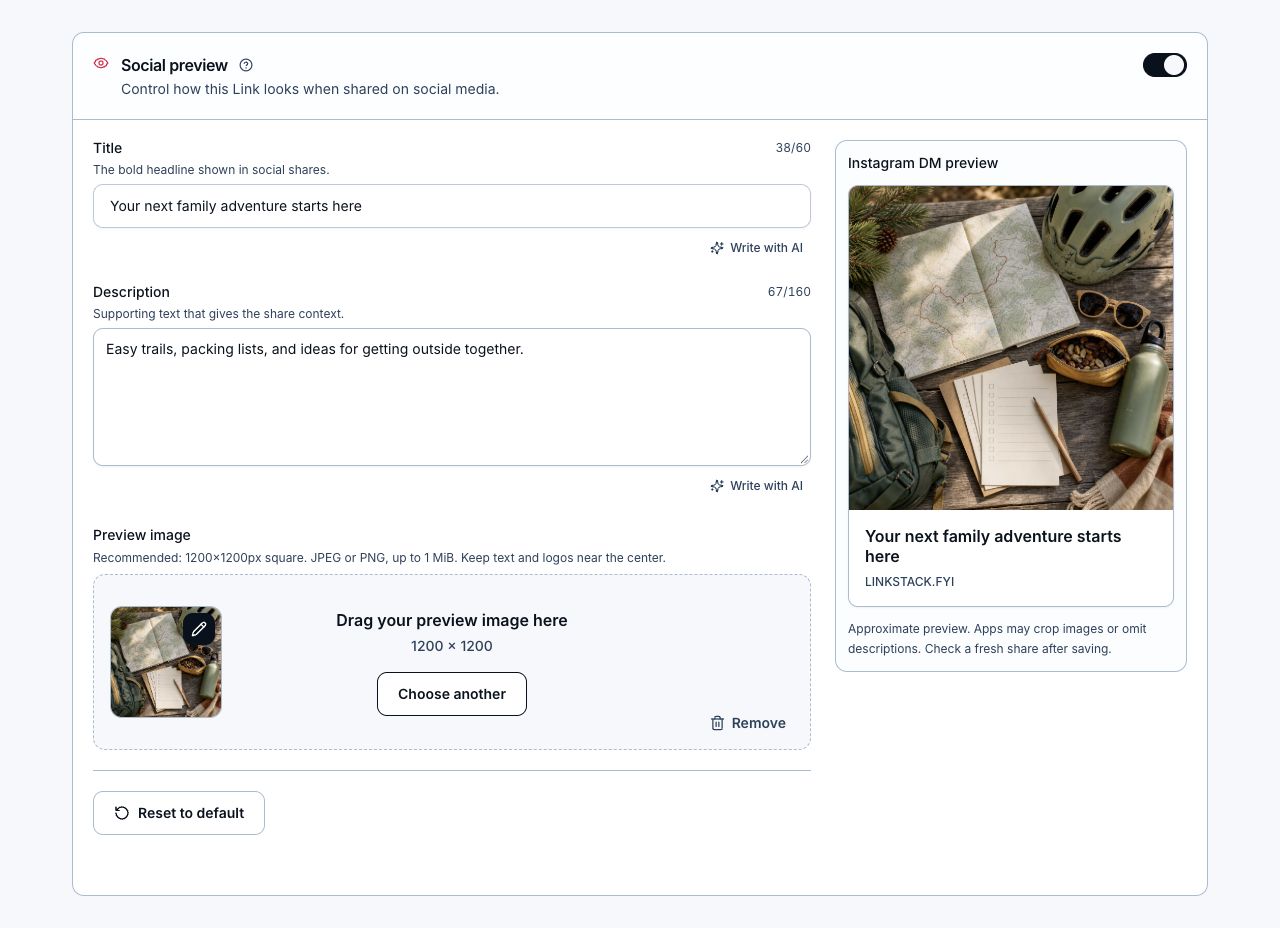Click the Title field label
Screen dimensions: 1280x928
tap(107, 148)
